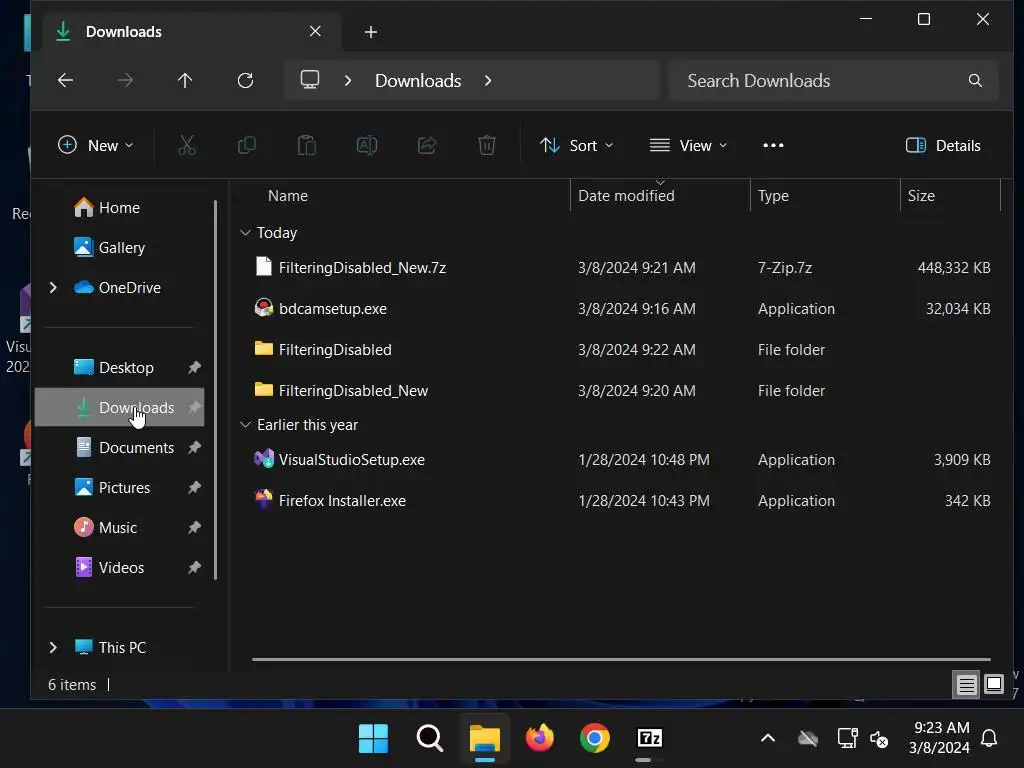This screenshot has width=1024, height=768.
Task: Click the pin beside Documents
Action: 194,447
